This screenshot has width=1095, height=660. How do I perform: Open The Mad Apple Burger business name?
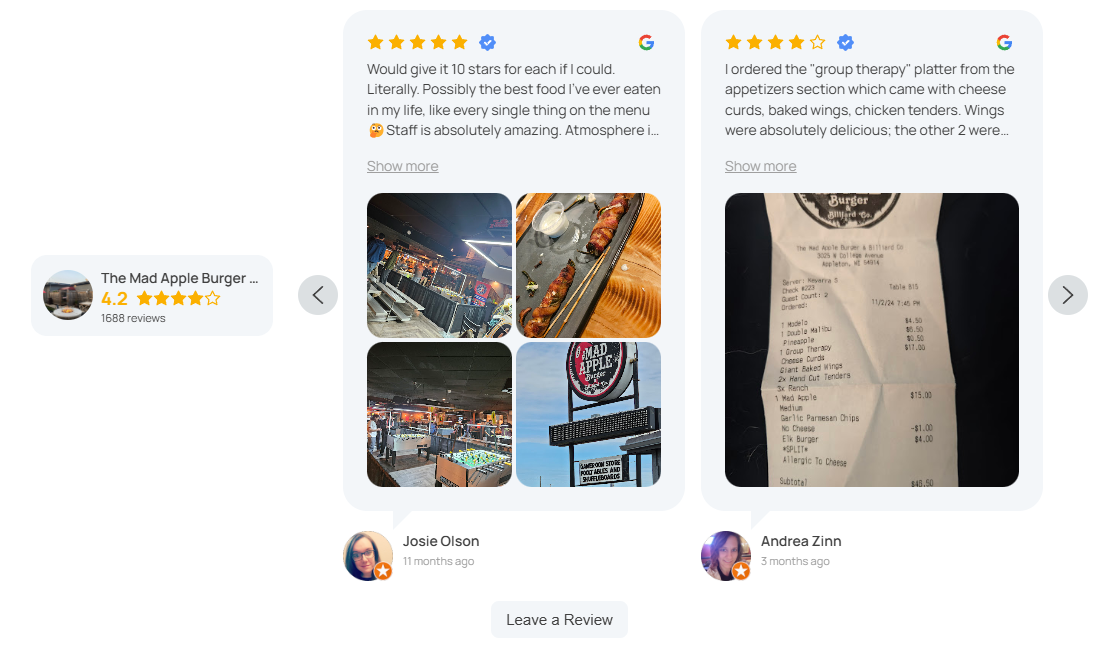tap(179, 278)
